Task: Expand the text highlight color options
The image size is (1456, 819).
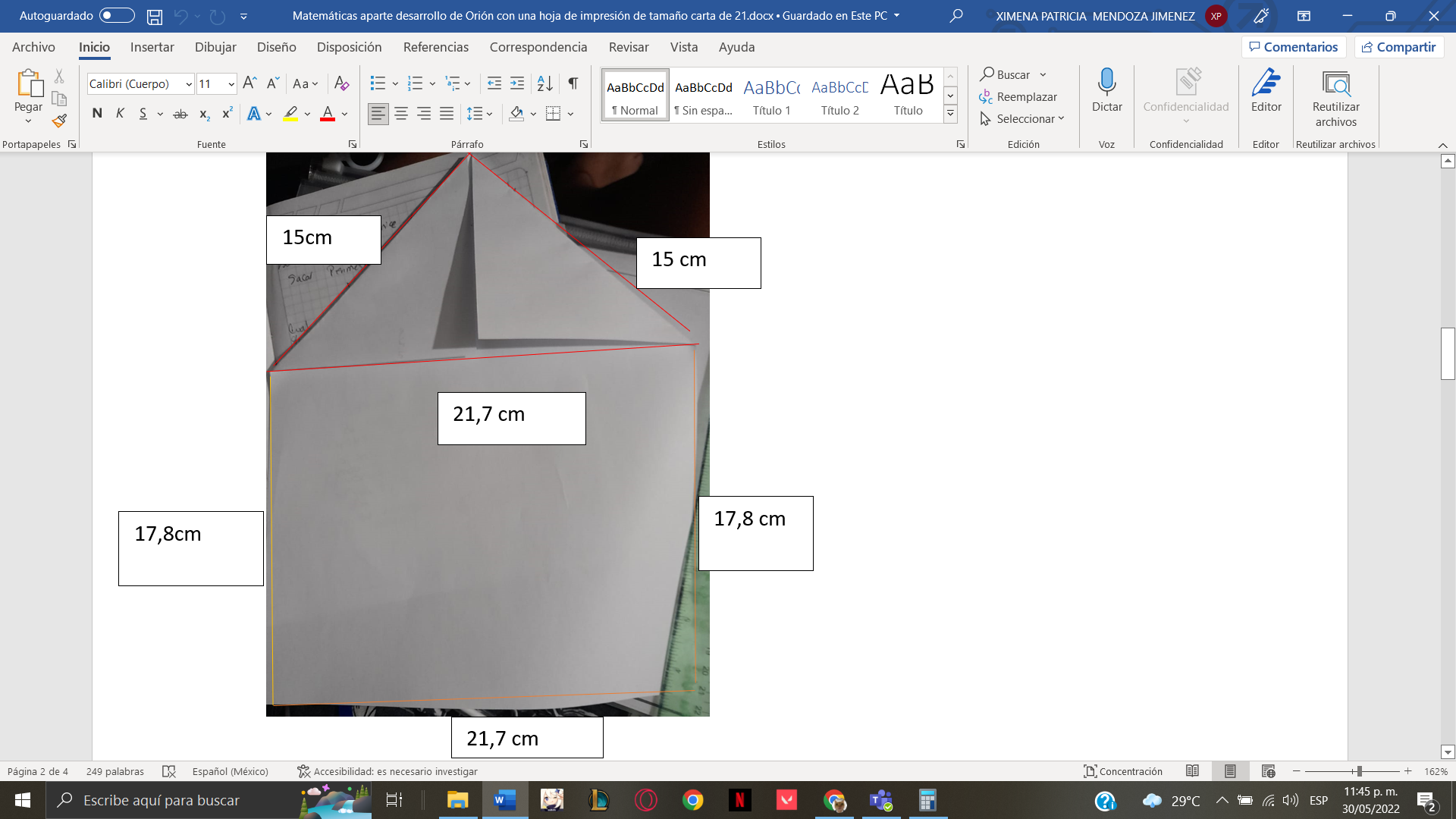Action: [306, 113]
